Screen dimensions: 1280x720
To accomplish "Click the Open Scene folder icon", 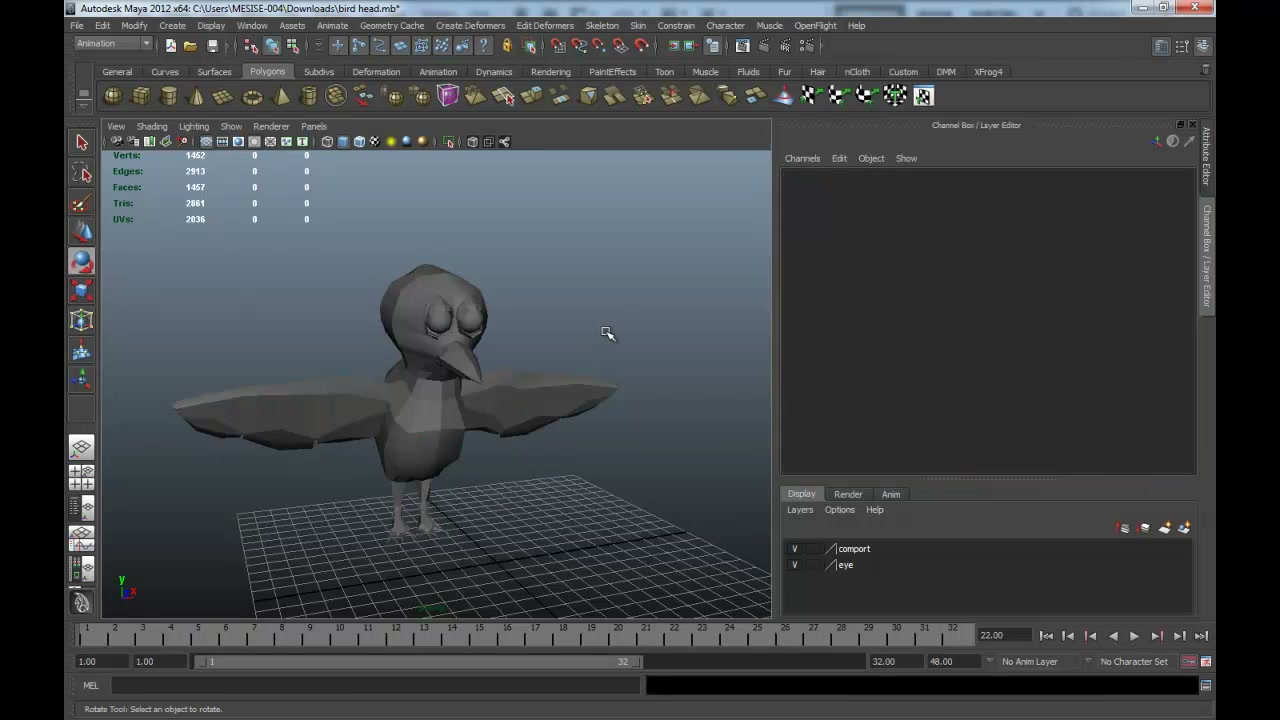I will (190, 46).
